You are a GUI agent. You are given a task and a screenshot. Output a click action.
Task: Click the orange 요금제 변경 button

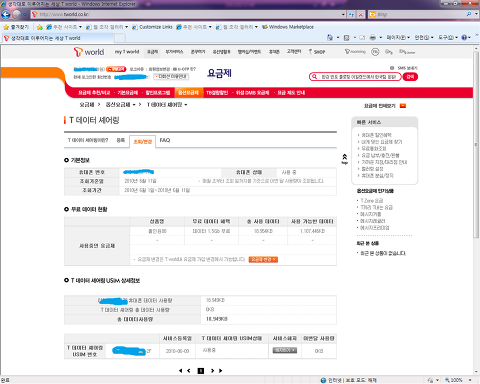click(x=263, y=259)
